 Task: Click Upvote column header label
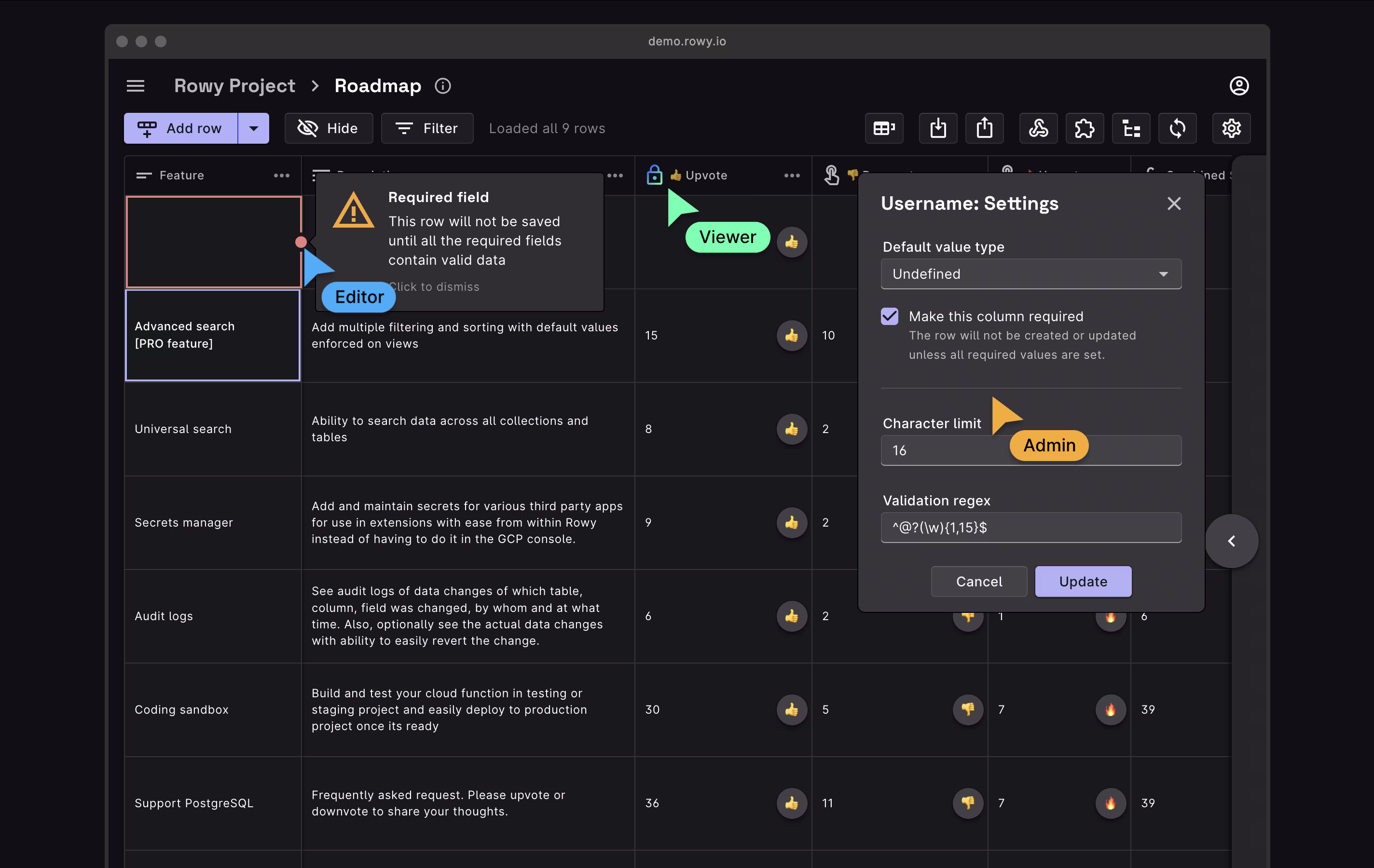(706, 176)
